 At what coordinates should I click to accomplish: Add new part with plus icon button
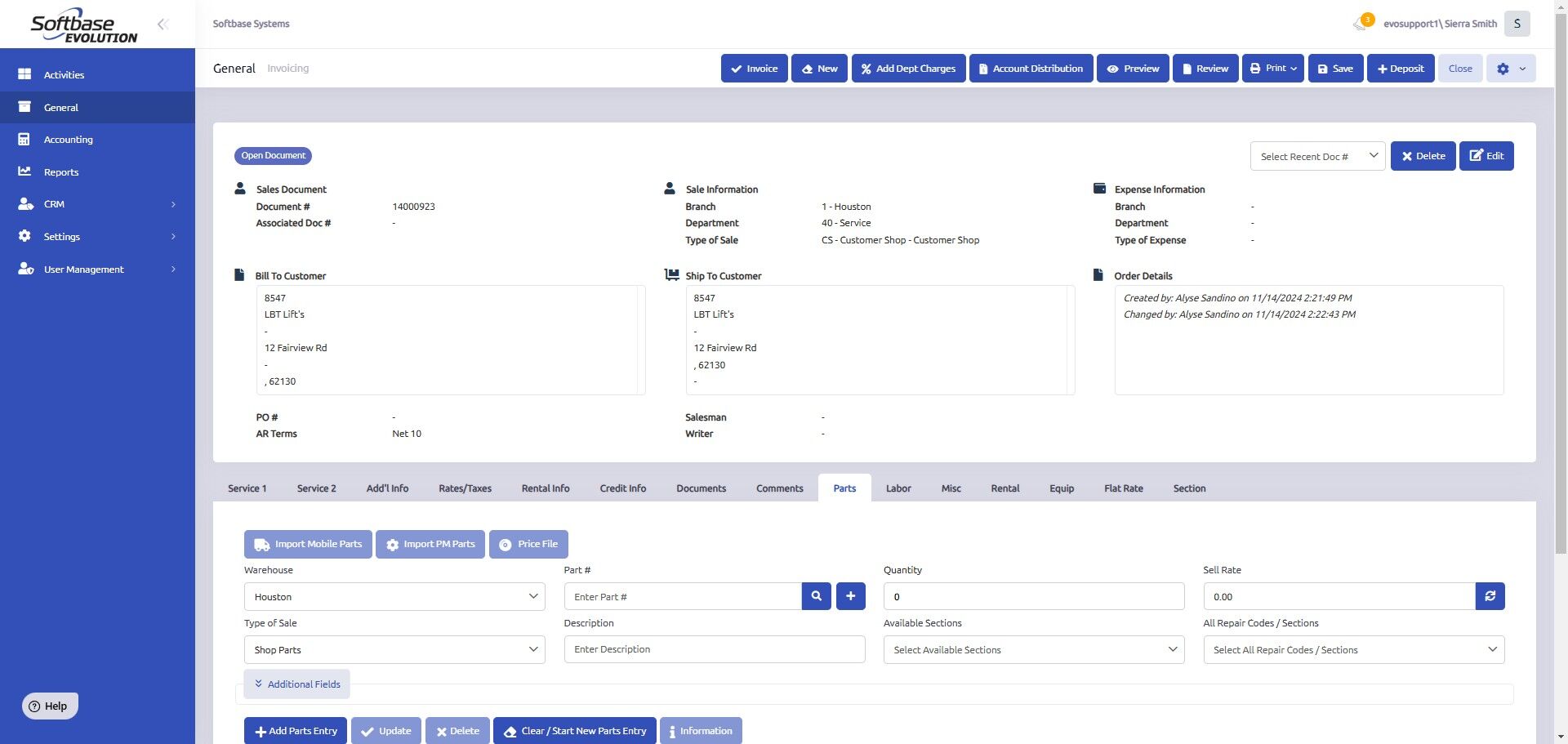850,596
